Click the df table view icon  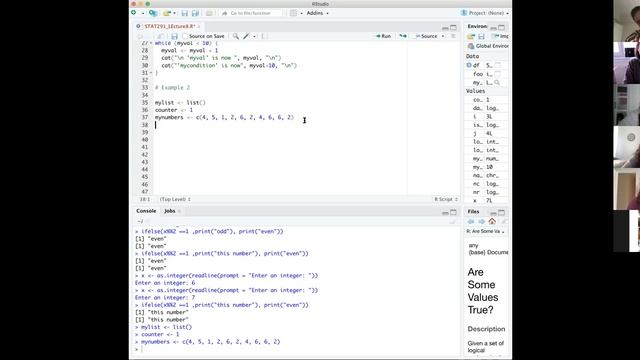[498, 65]
